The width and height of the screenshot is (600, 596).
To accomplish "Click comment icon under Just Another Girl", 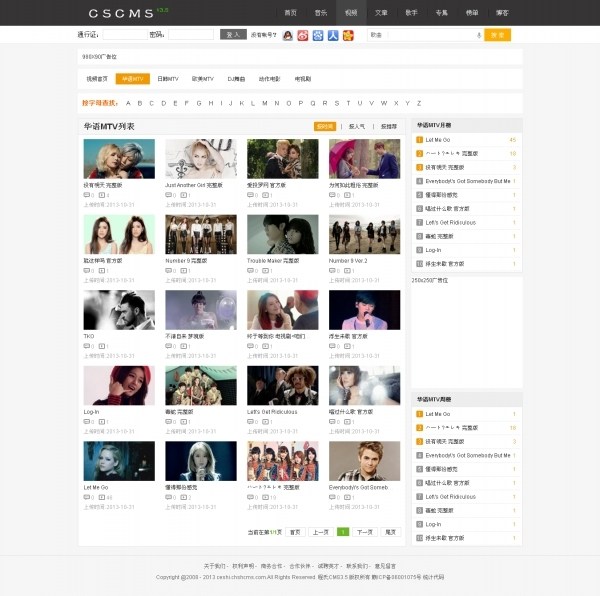I will click(x=169, y=194).
